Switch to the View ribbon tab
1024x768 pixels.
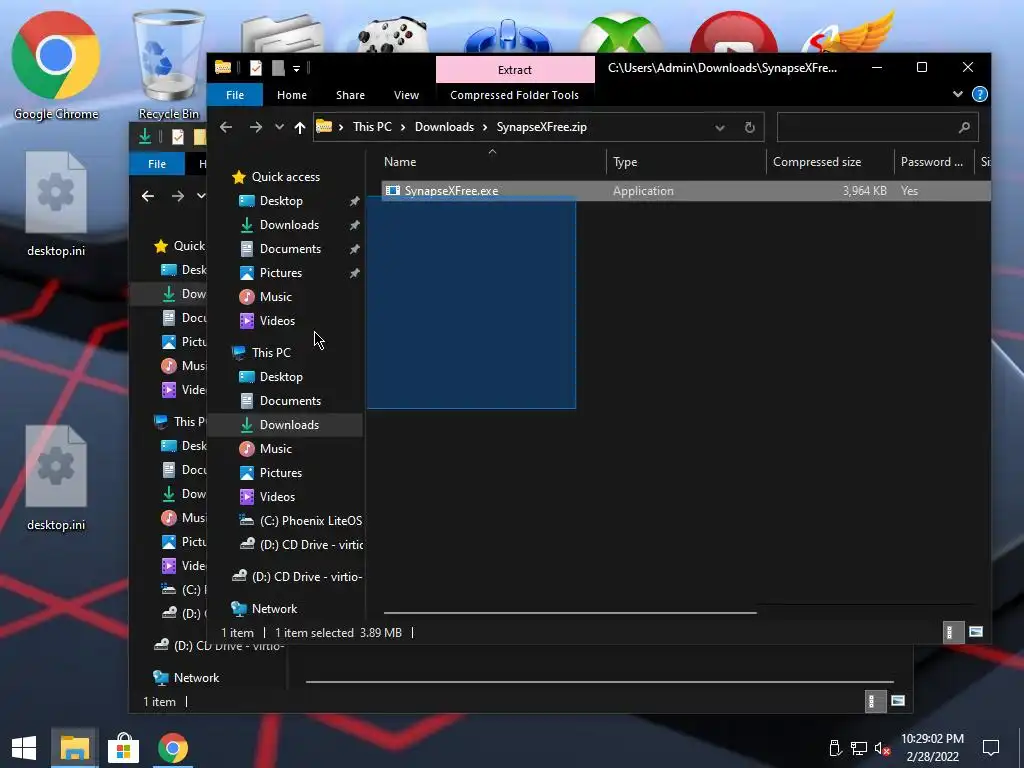click(406, 95)
